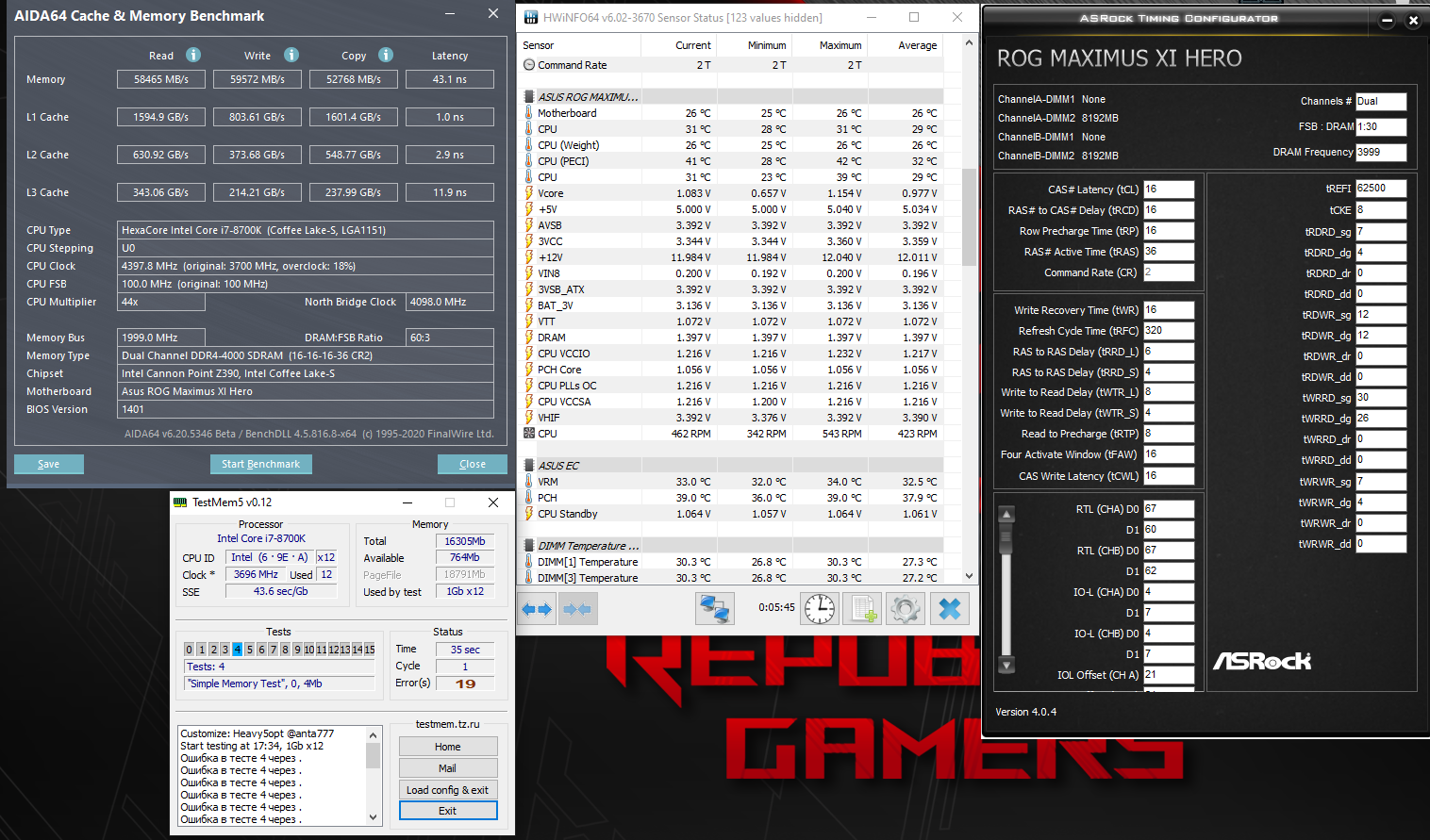The image size is (1430, 840).
Task: Click the TestMem5 log scrollbar thumb
Action: [x=374, y=755]
